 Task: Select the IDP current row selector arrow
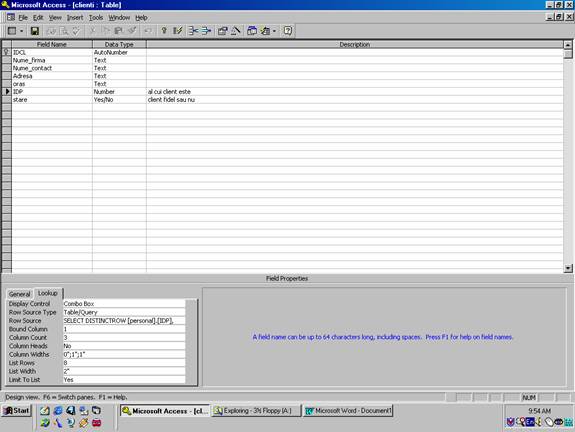pyautogui.click(x=7, y=92)
